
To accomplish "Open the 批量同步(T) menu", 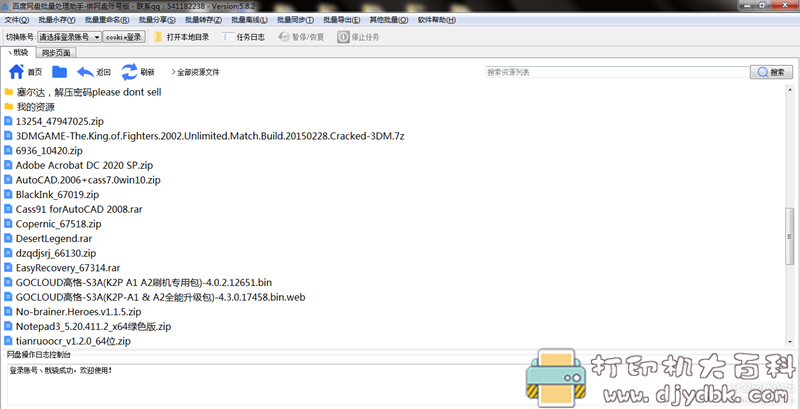I will [x=295, y=20].
